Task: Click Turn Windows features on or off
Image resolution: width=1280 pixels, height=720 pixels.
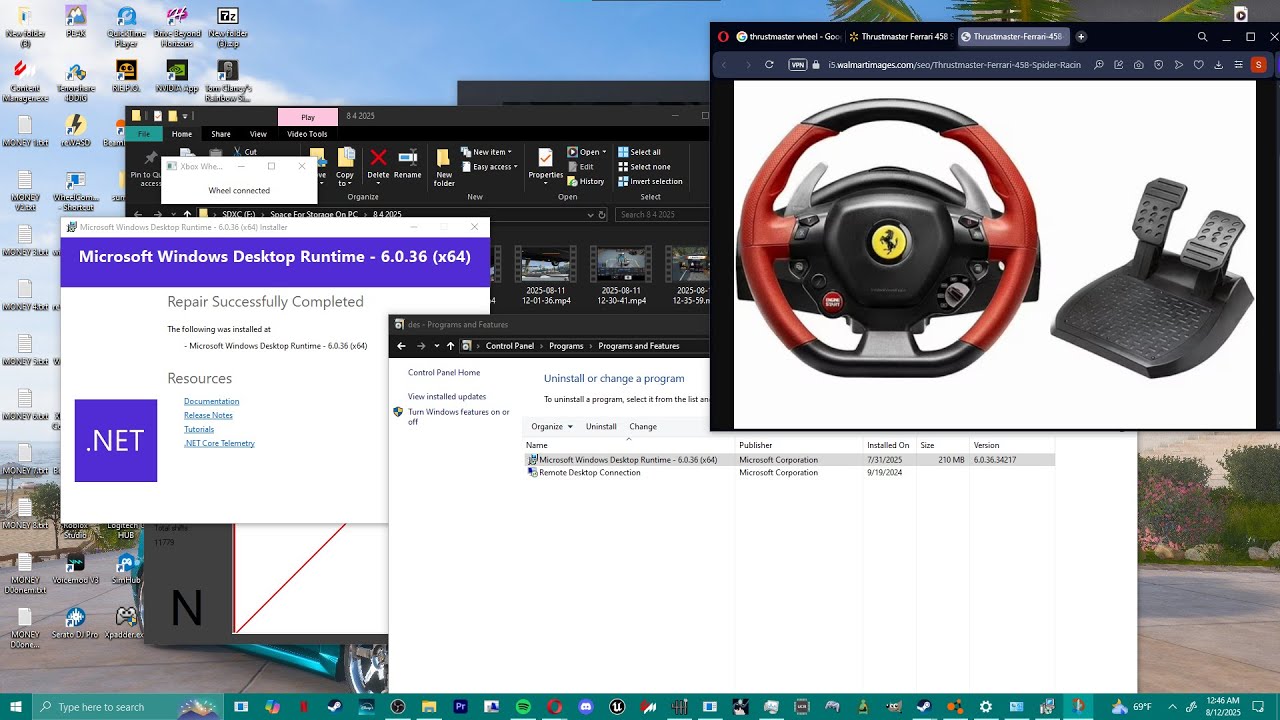Action: coord(458,416)
